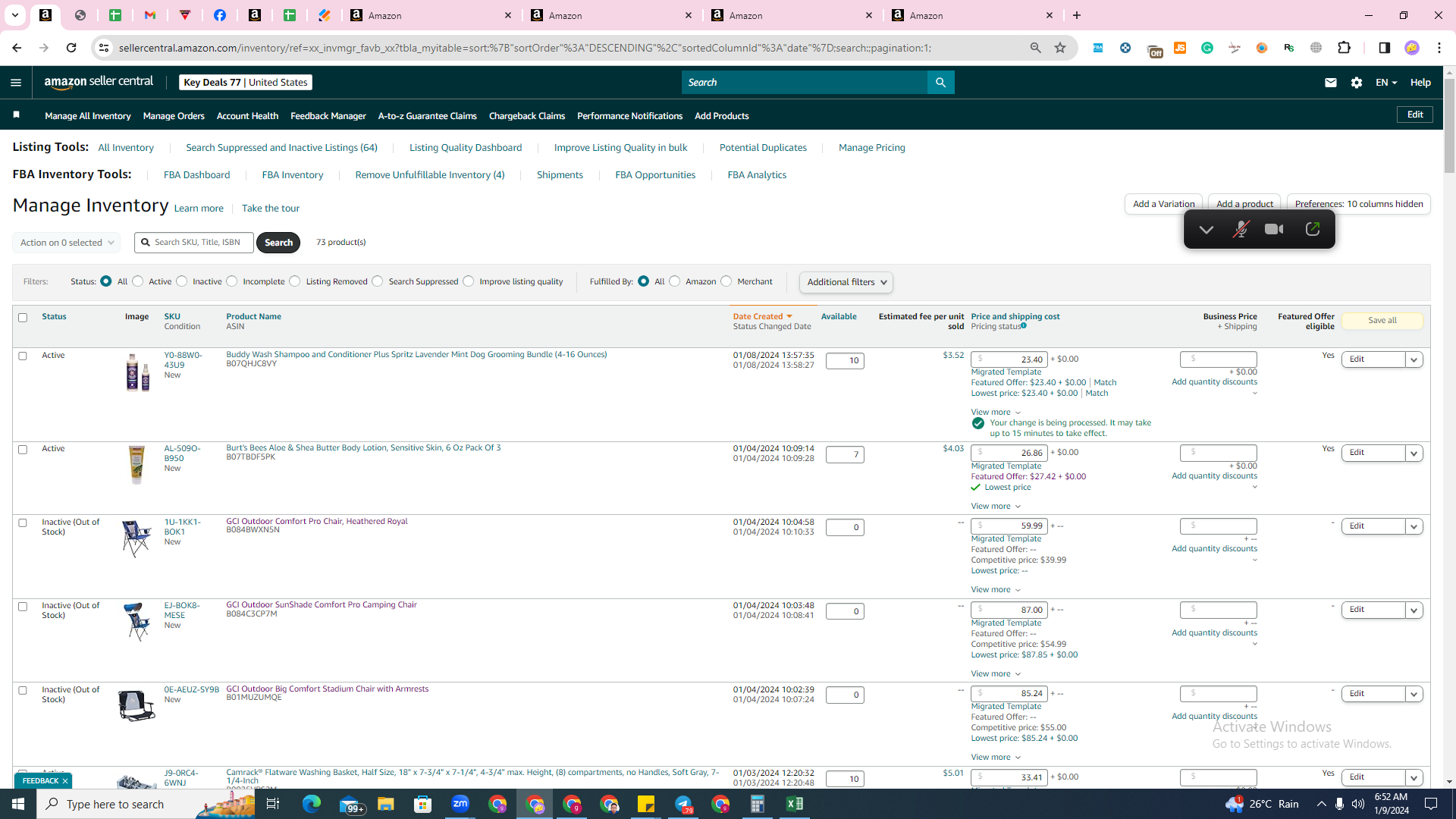The width and height of the screenshot is (1456, 819).
Task: Open Chrome's three-dot menu
Action: pos(1439,48)
